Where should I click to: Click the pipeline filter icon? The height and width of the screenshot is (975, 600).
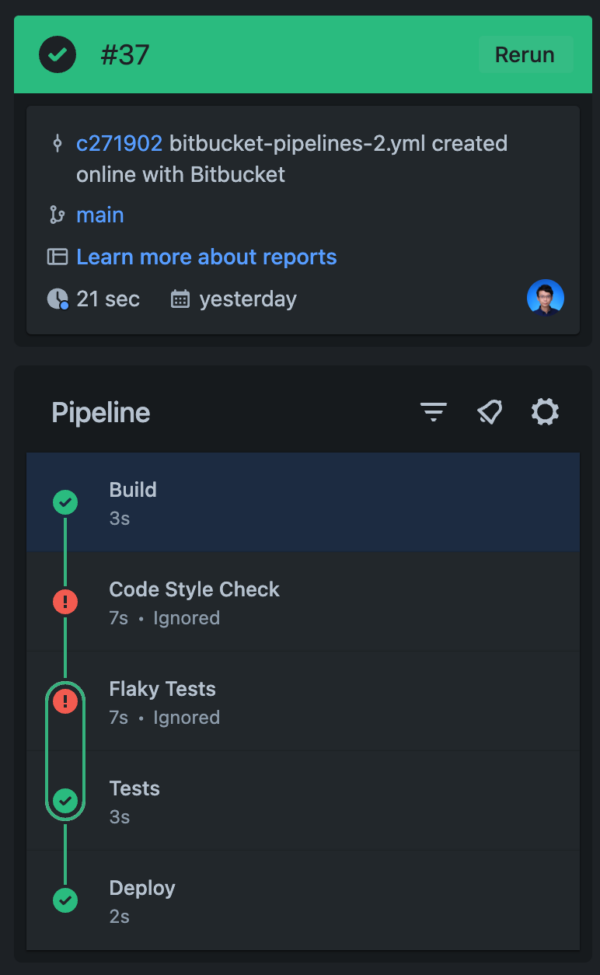pyautogui.click(x=433, y=412)
